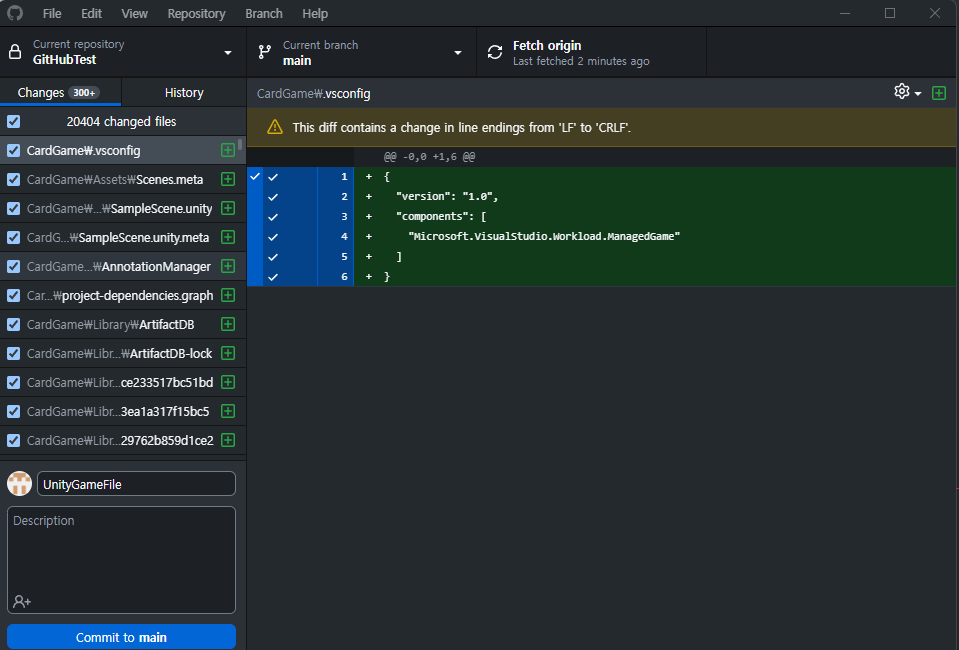959x650 pixels.
Task: Open the View menu
Action: pyautogui.click(x=135, y=13)
